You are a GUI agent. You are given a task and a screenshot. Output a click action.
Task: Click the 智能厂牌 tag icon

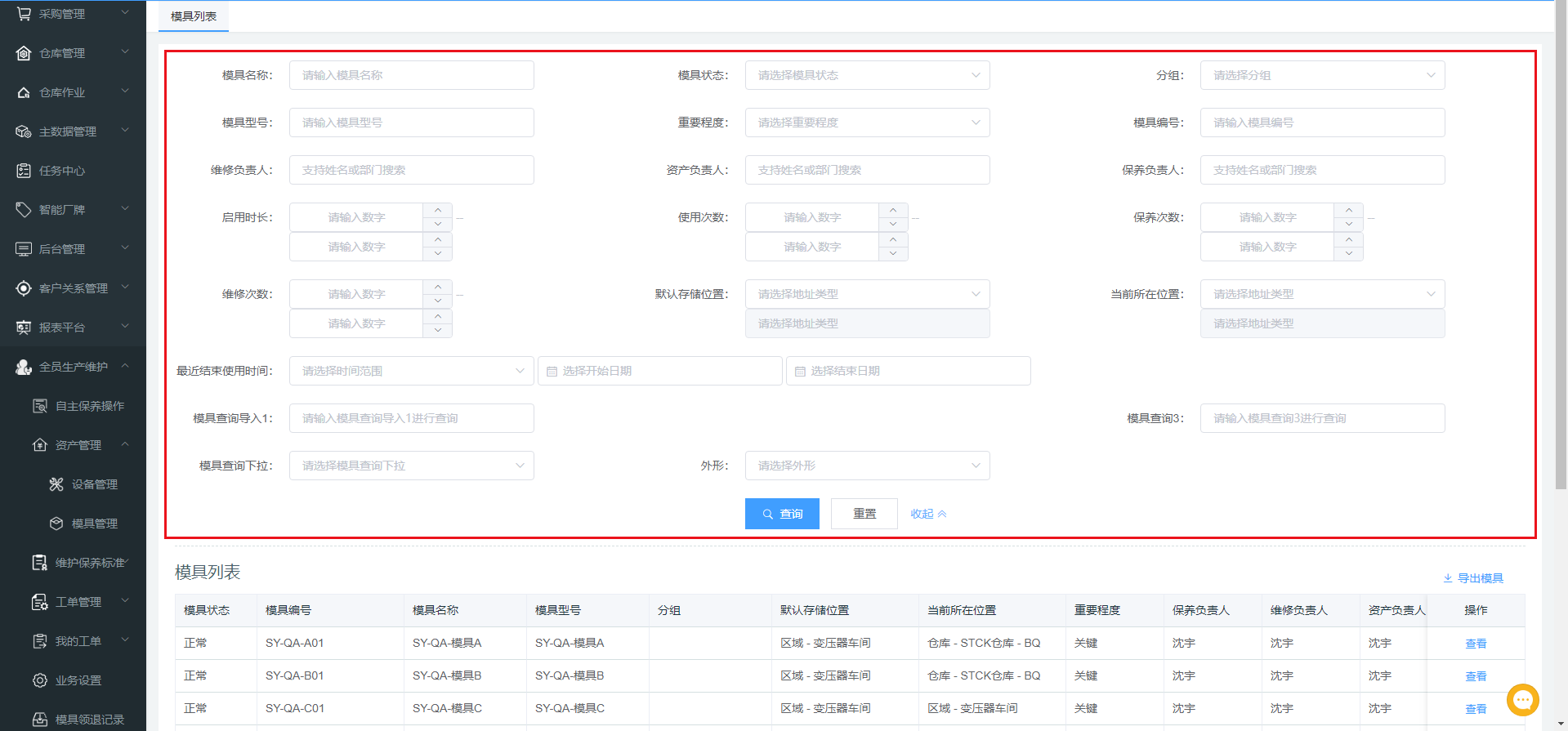24,210
